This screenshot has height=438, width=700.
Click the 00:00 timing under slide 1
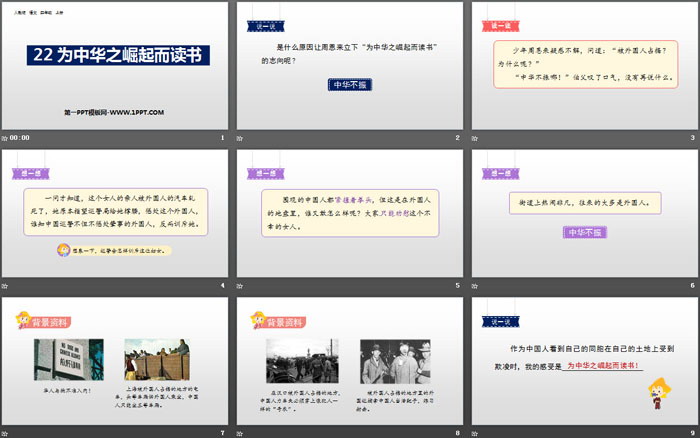coord(22,138)
